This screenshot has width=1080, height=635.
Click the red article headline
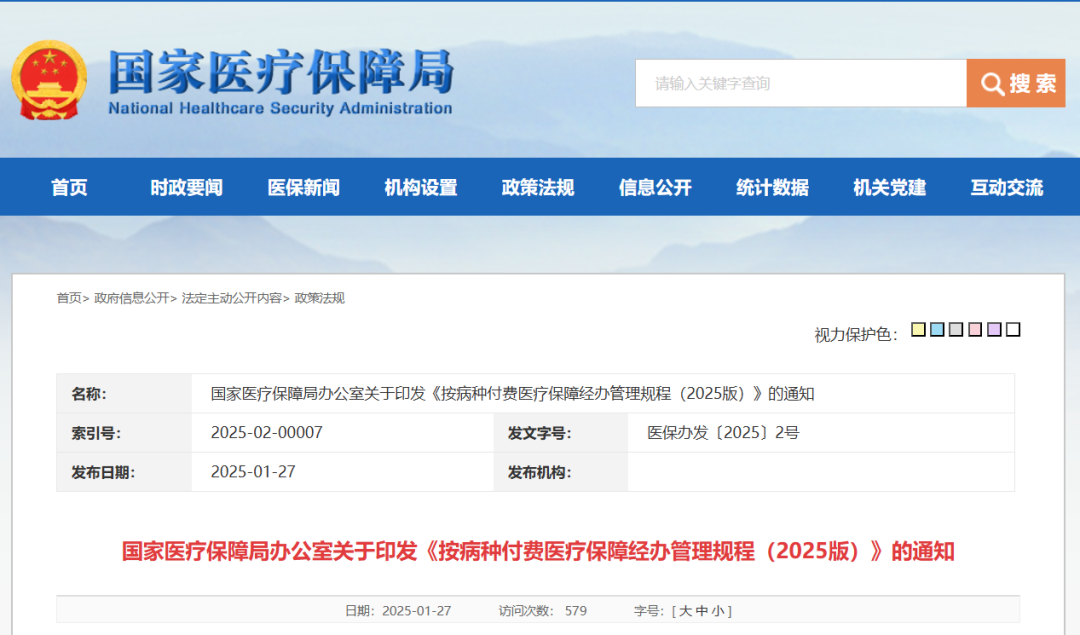click(538, 551)
